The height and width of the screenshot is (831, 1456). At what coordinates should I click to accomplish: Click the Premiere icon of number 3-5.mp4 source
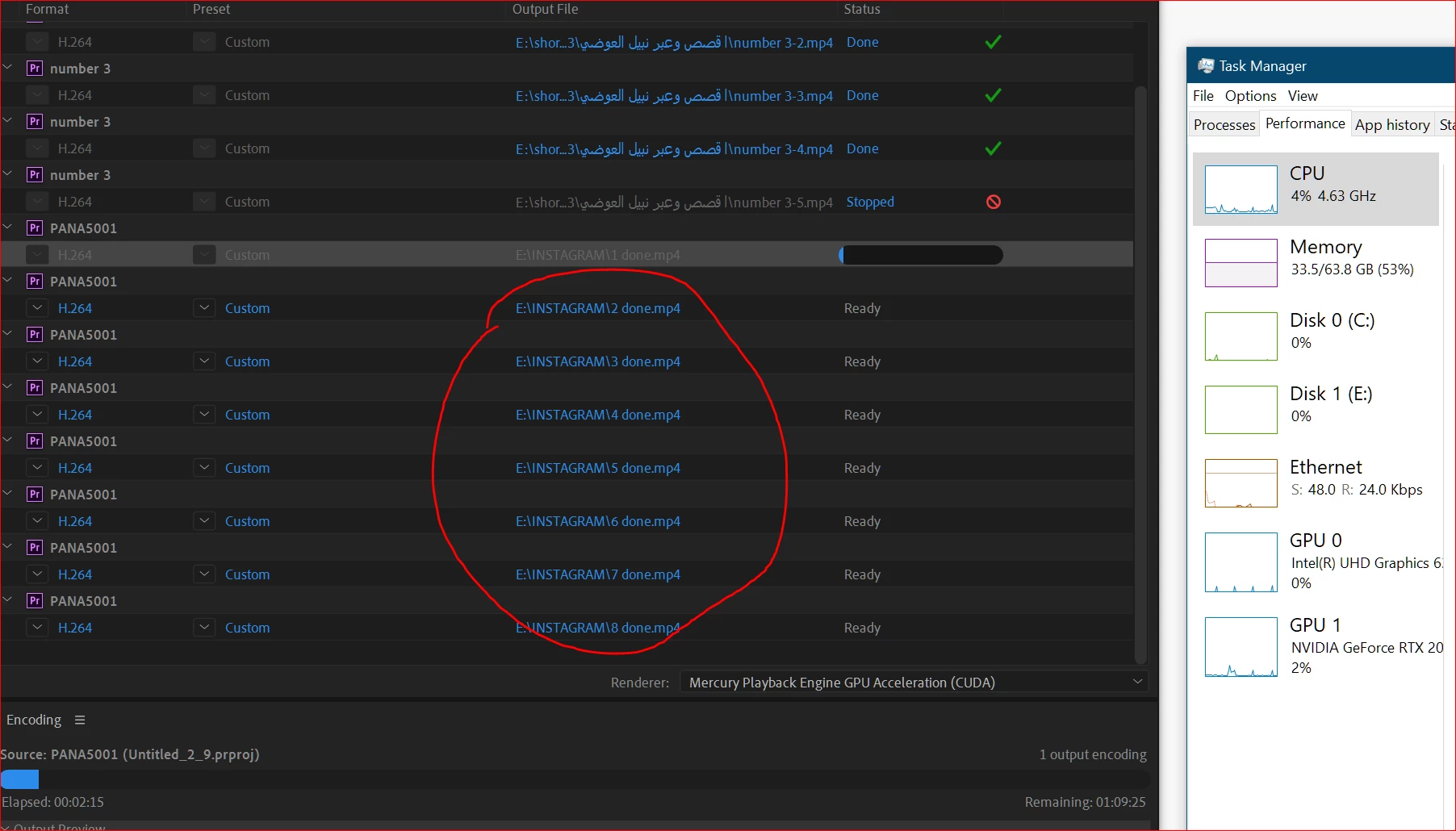pos(35,175)
